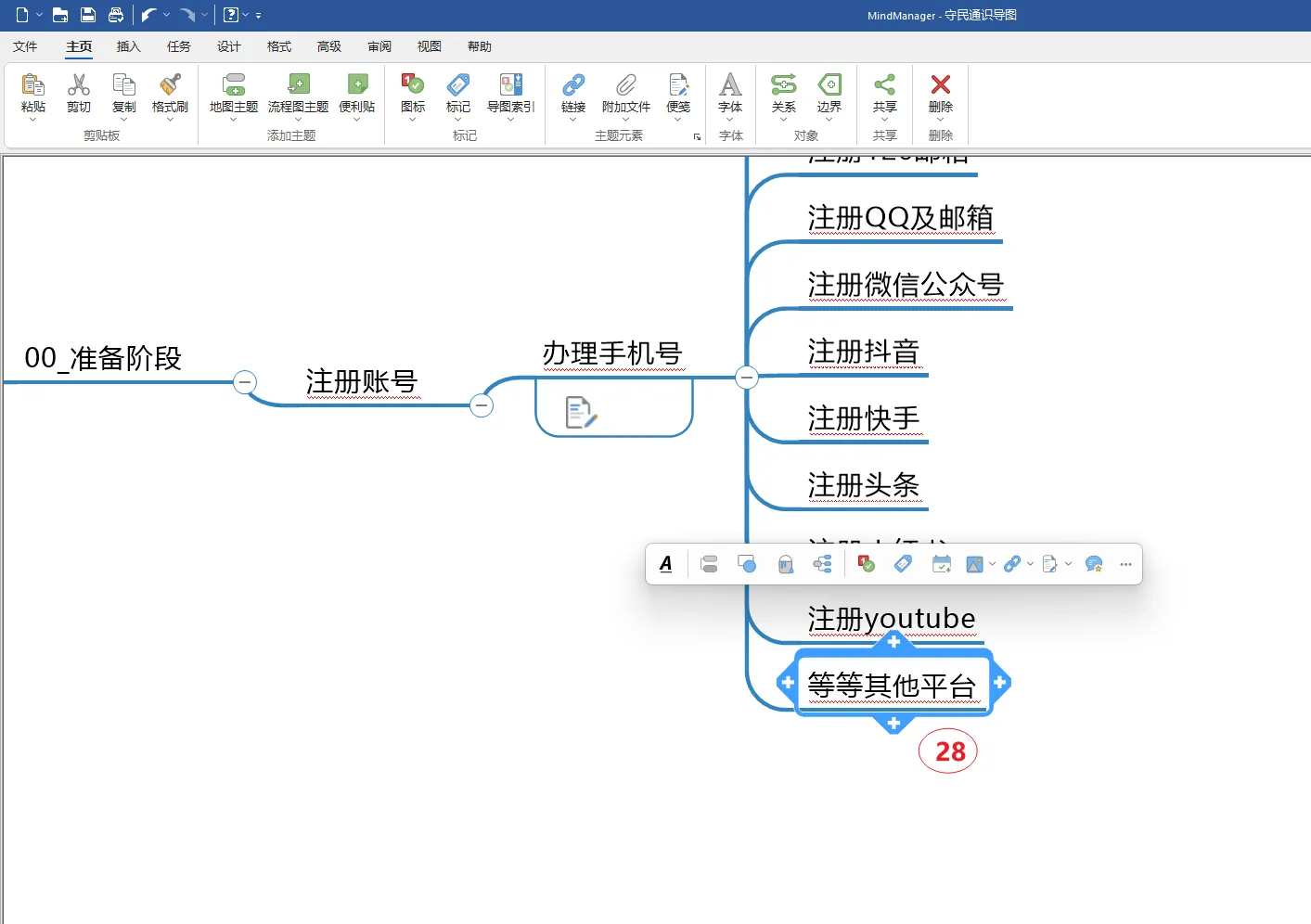Select the 注册微信公众号 topic
1311x924 pixels.
[906, 285]
